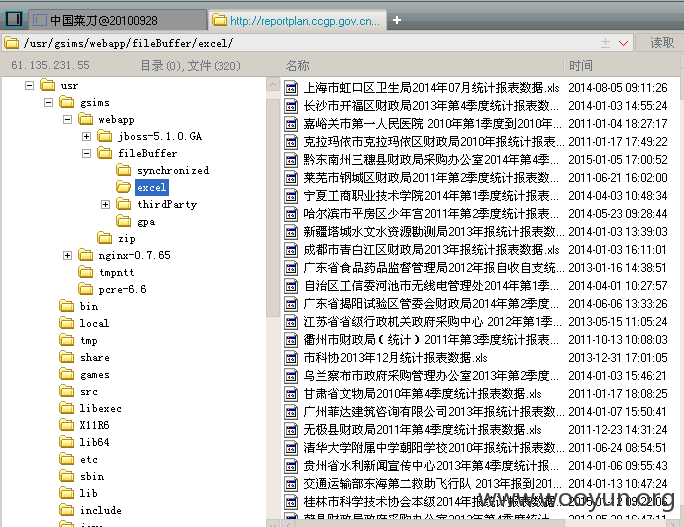
Task: Click xls icon of 嘉峪关市第一人民医院 file
Action: pyautogui.click(x=291, y=124)
